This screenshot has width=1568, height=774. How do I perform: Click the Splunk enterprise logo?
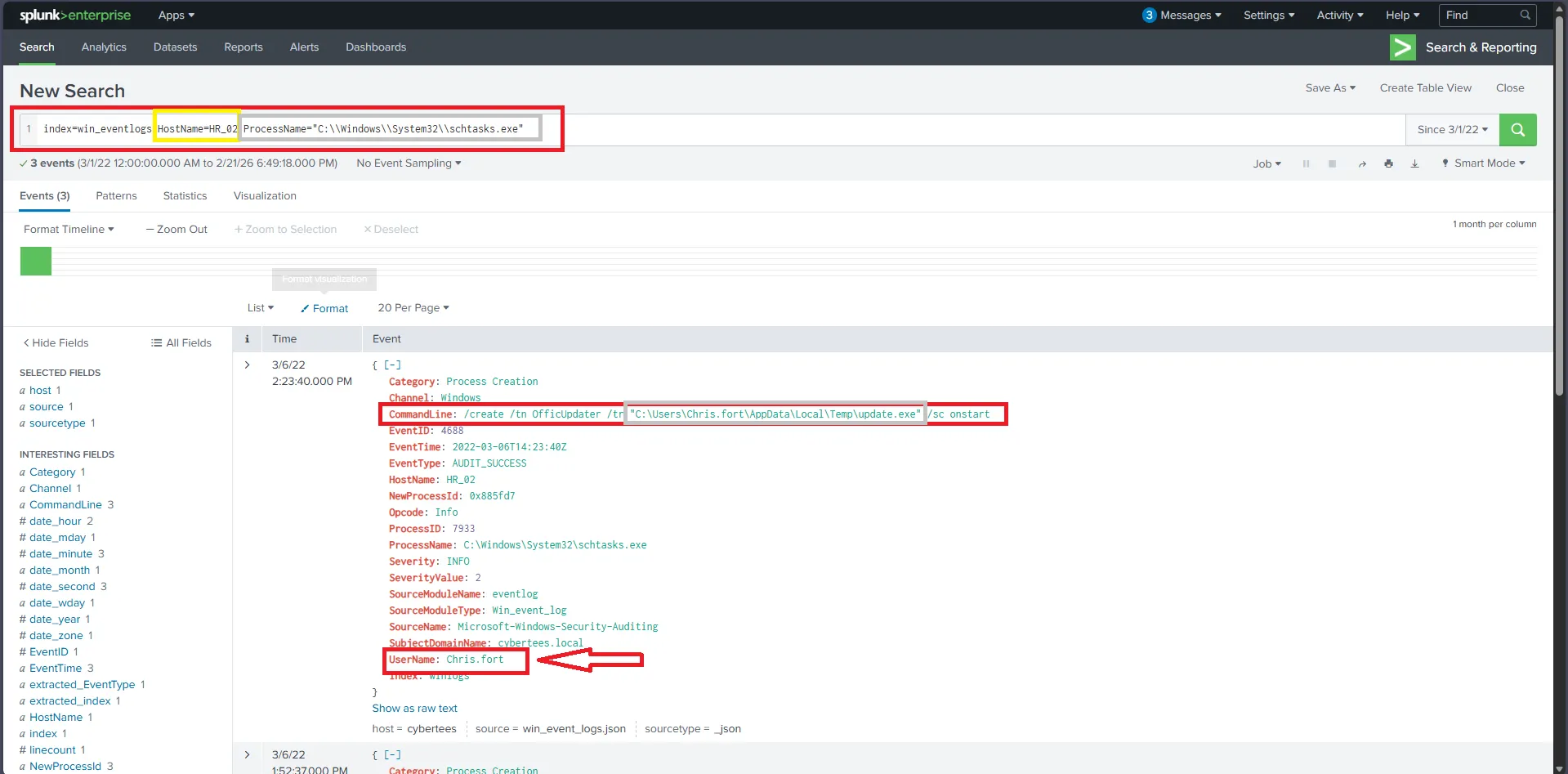point(74,16)
